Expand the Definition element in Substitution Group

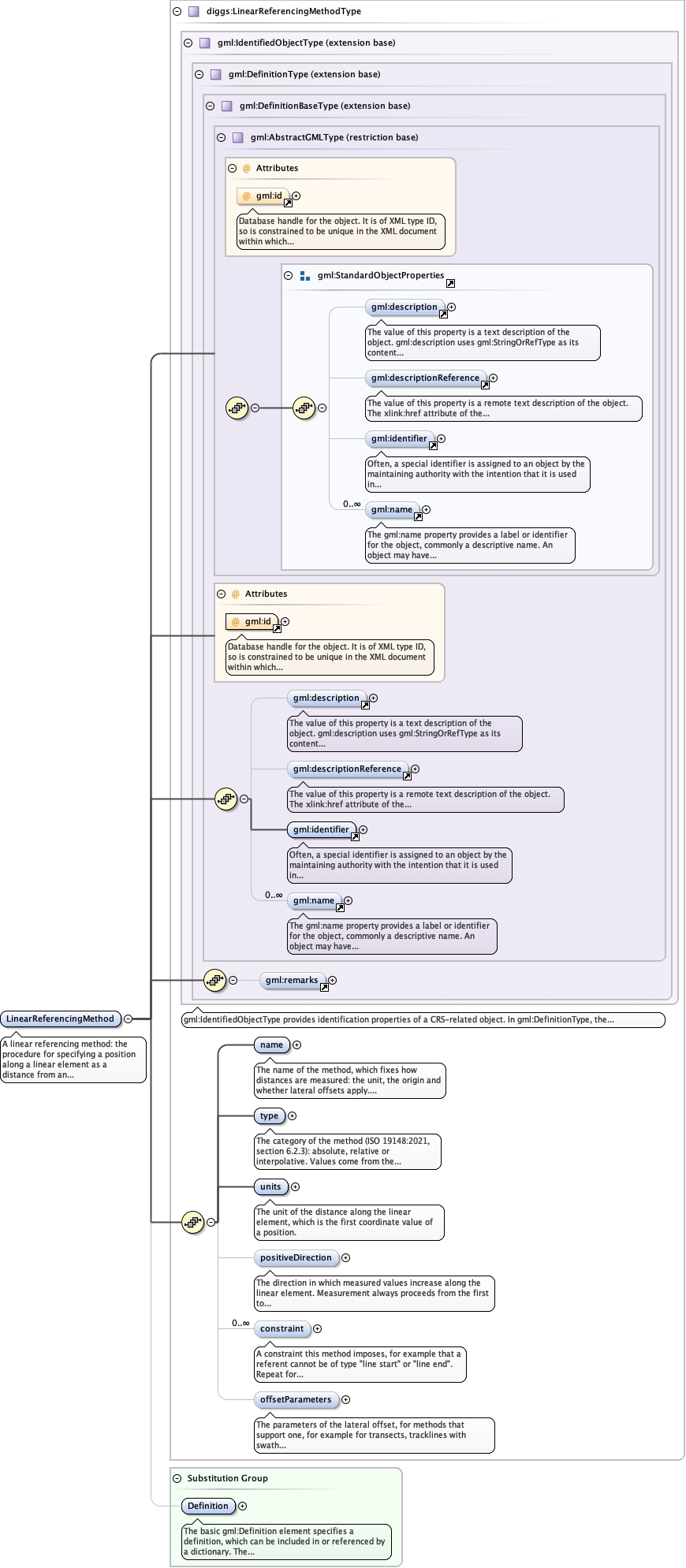coord(243,1507)
